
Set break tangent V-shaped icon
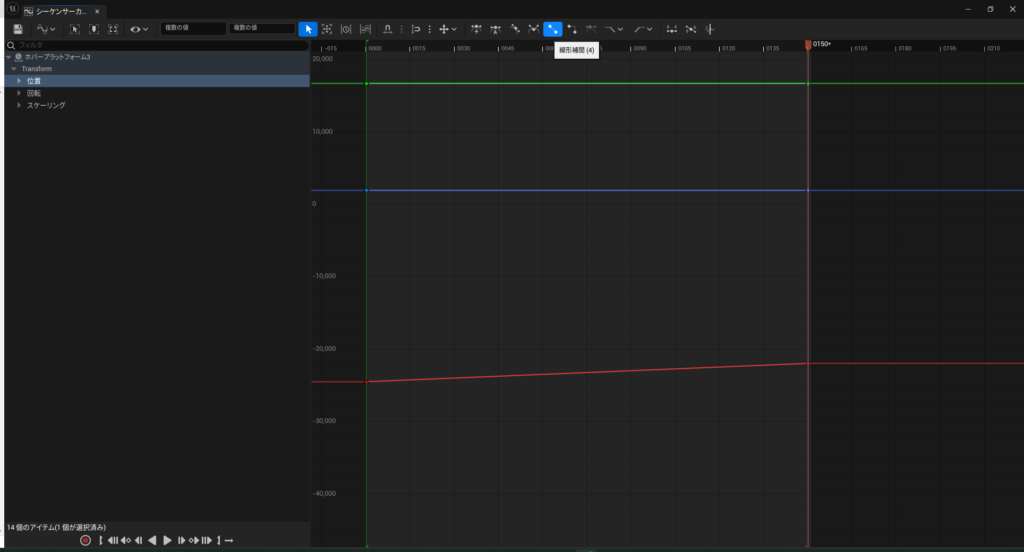[534, 29]
